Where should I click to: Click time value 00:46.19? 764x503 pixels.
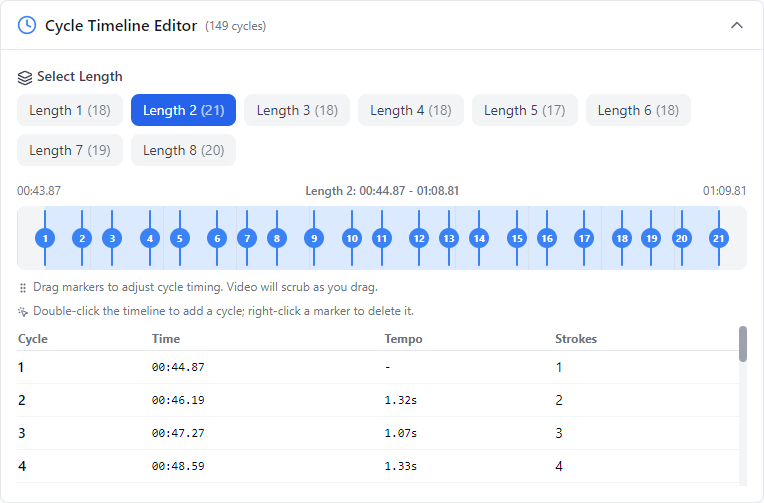178,400
